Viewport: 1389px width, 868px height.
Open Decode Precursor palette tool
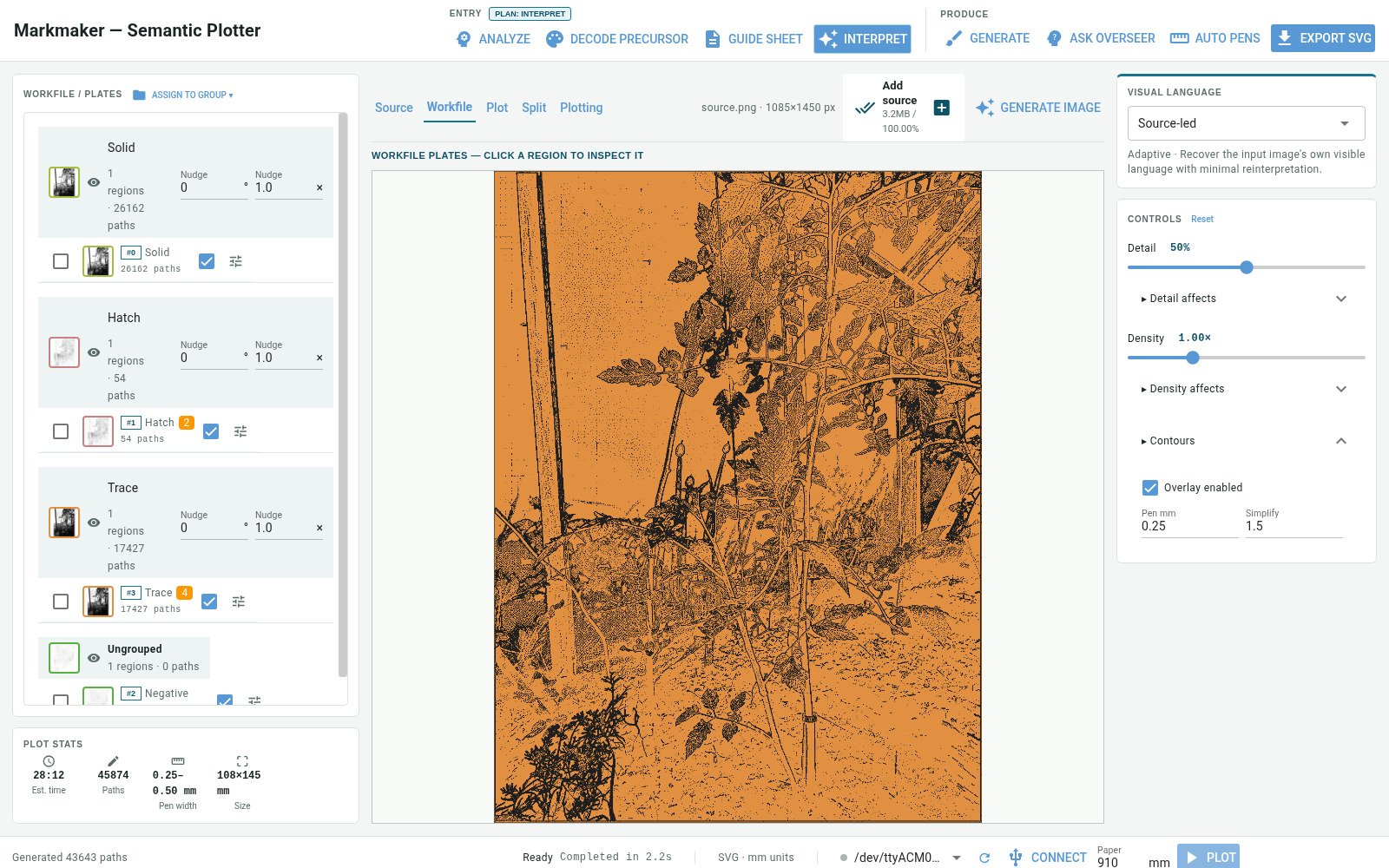click(617, 39)
